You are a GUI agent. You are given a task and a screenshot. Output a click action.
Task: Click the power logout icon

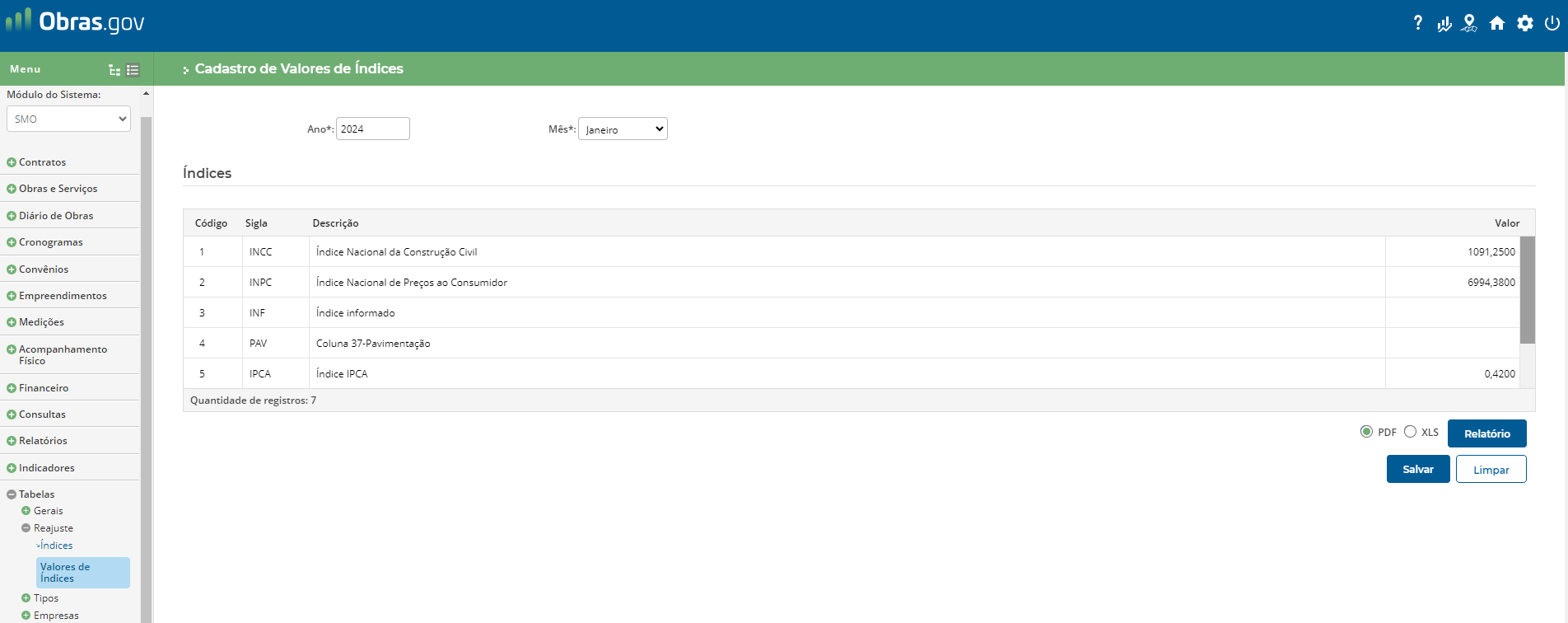[x=1552, y=24]
